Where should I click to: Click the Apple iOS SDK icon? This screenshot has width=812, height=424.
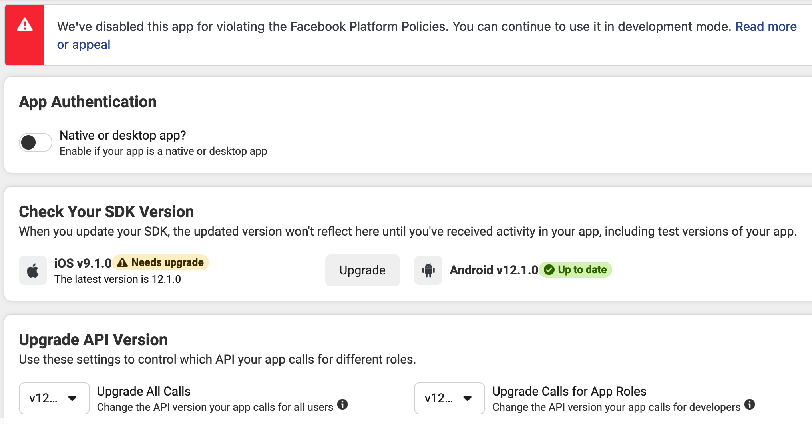coord(33,270)
